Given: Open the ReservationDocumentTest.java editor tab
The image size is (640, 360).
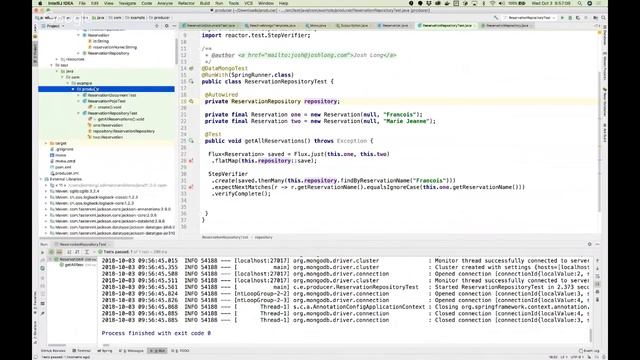Looking at the screenshot, I should click(x=210, y=25).
